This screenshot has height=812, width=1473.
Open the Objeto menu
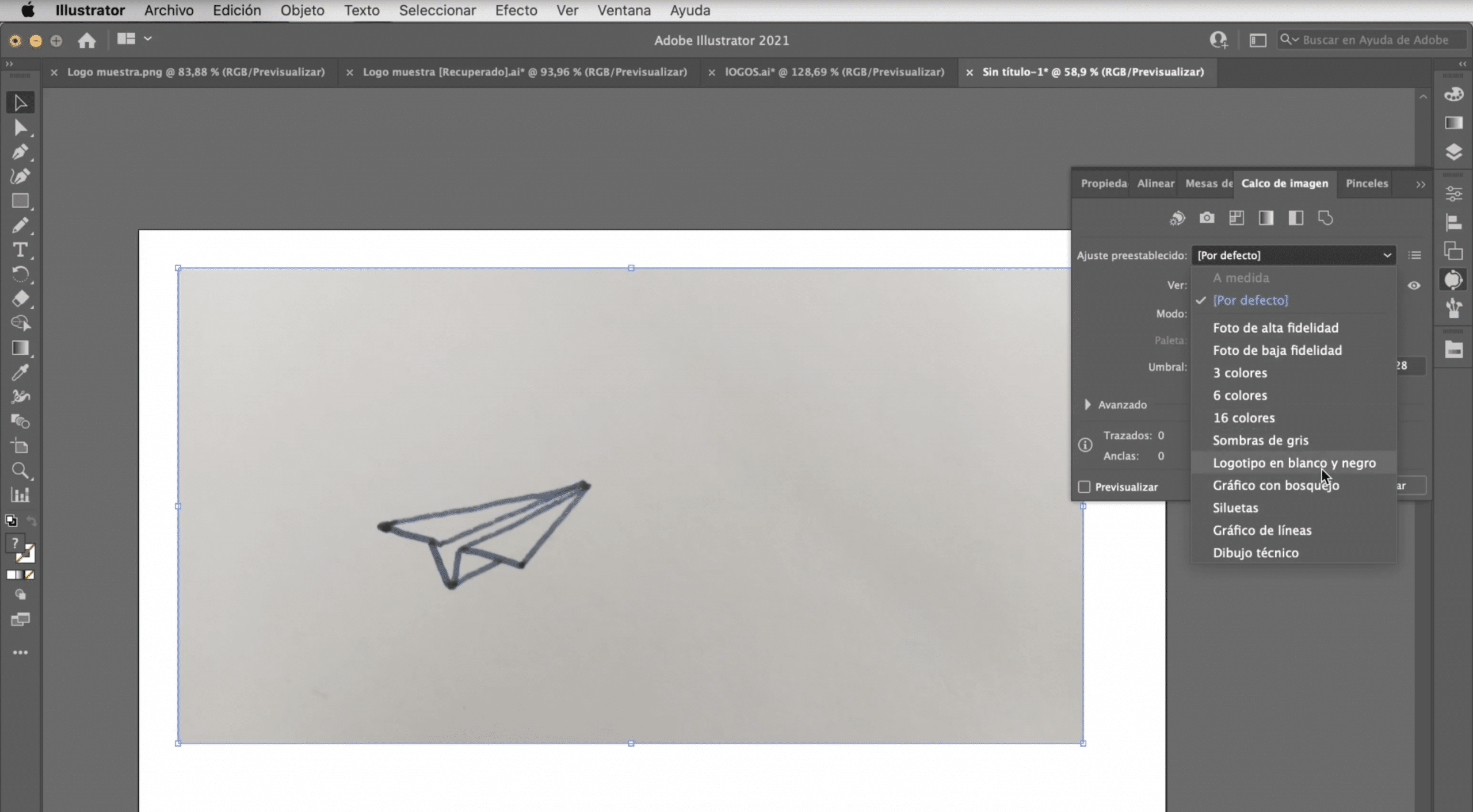point(302,10)
